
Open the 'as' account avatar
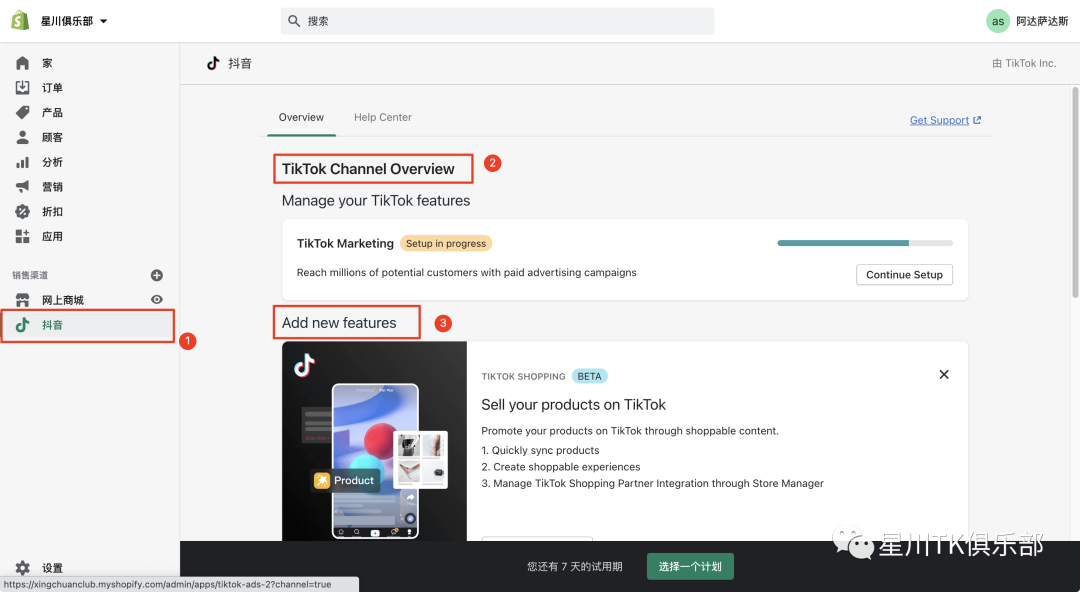tap(997, 21)
